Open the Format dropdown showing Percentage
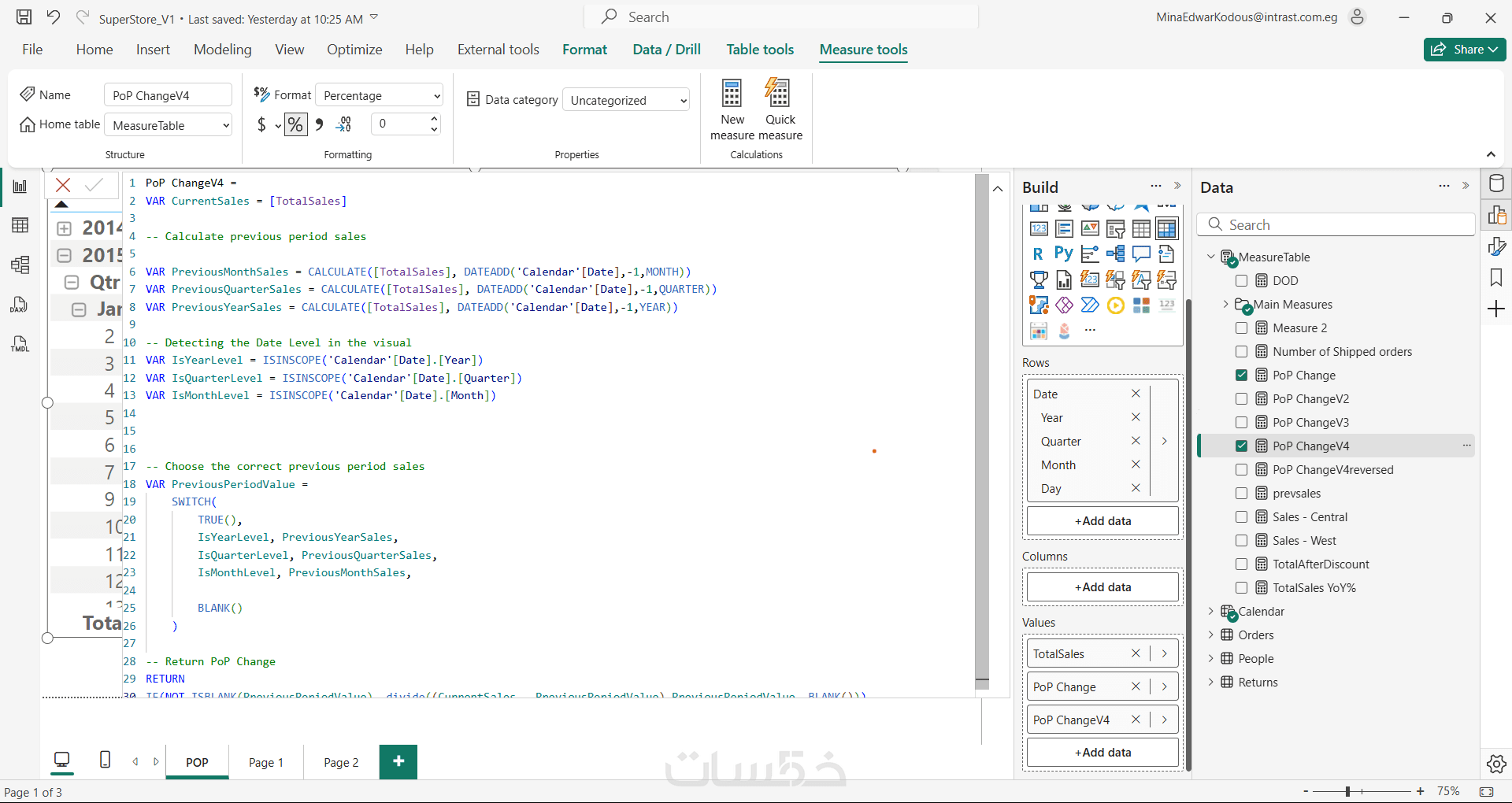This screenshot has height=803, width=1512. pos(380,95)
